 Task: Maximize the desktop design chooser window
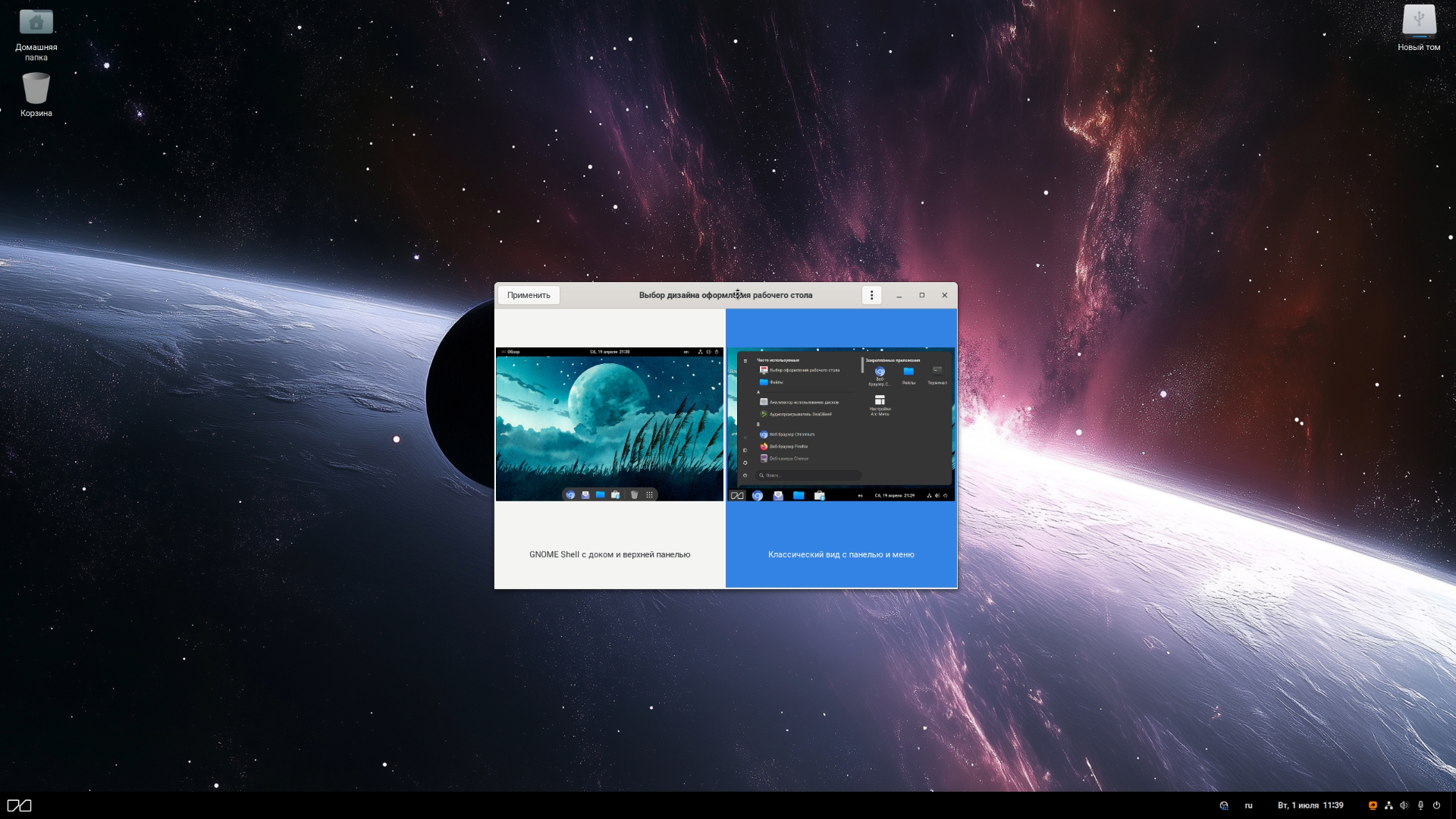coord(921,295)
